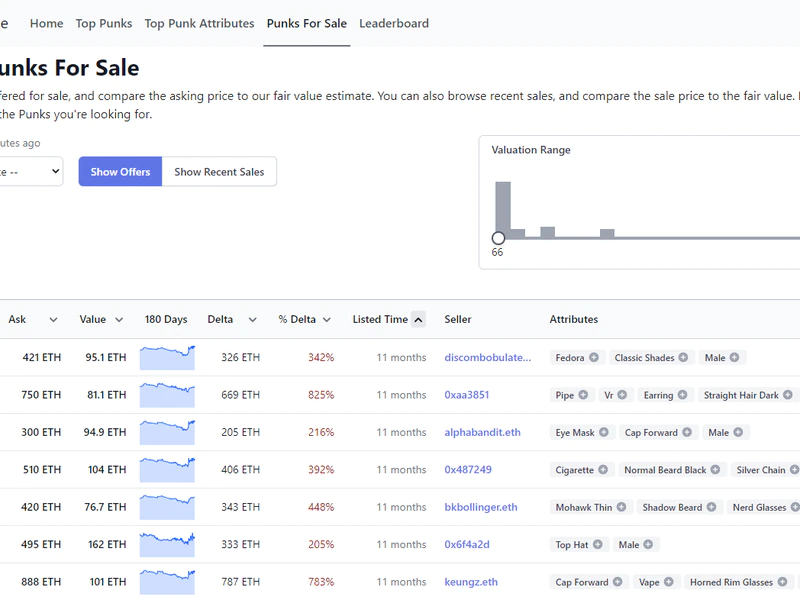The image size is (800, 600).
Task: Click plus icon on Top Hat
Action: click(x=597, y=544)
